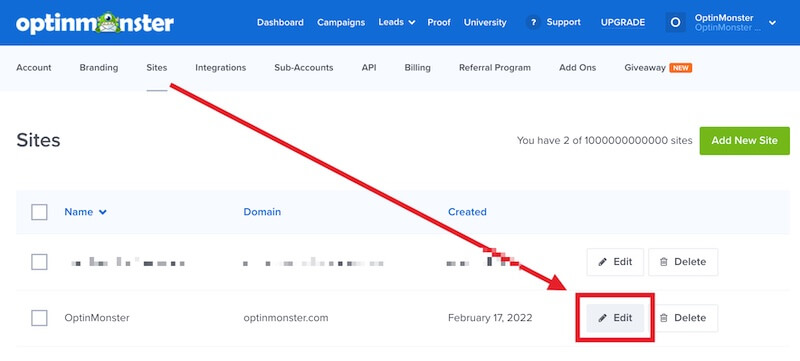Open the Dashboard page
The image size is (800, 361).
[280, 22]
